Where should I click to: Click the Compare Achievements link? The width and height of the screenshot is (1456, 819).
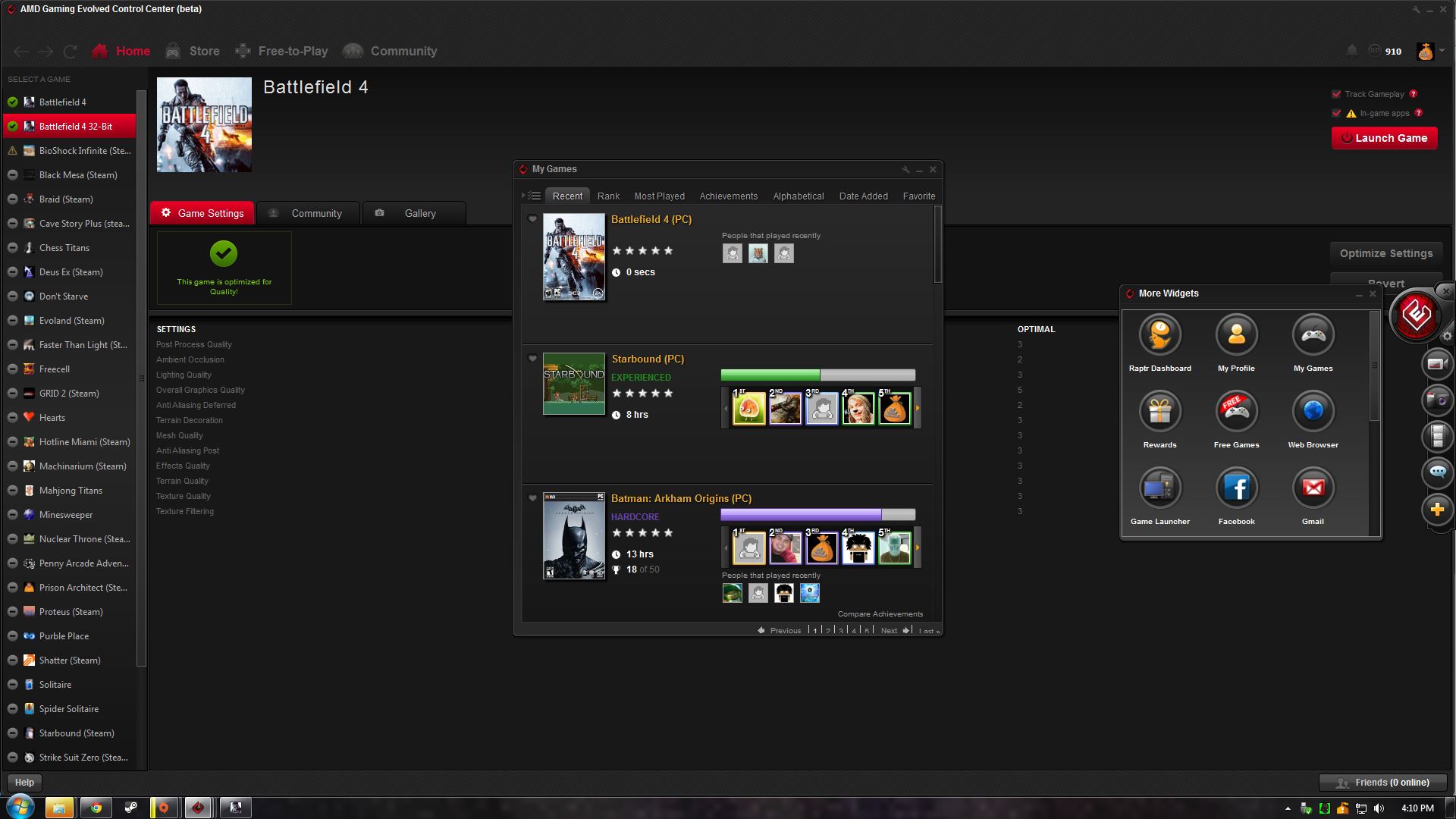[880, 614]
